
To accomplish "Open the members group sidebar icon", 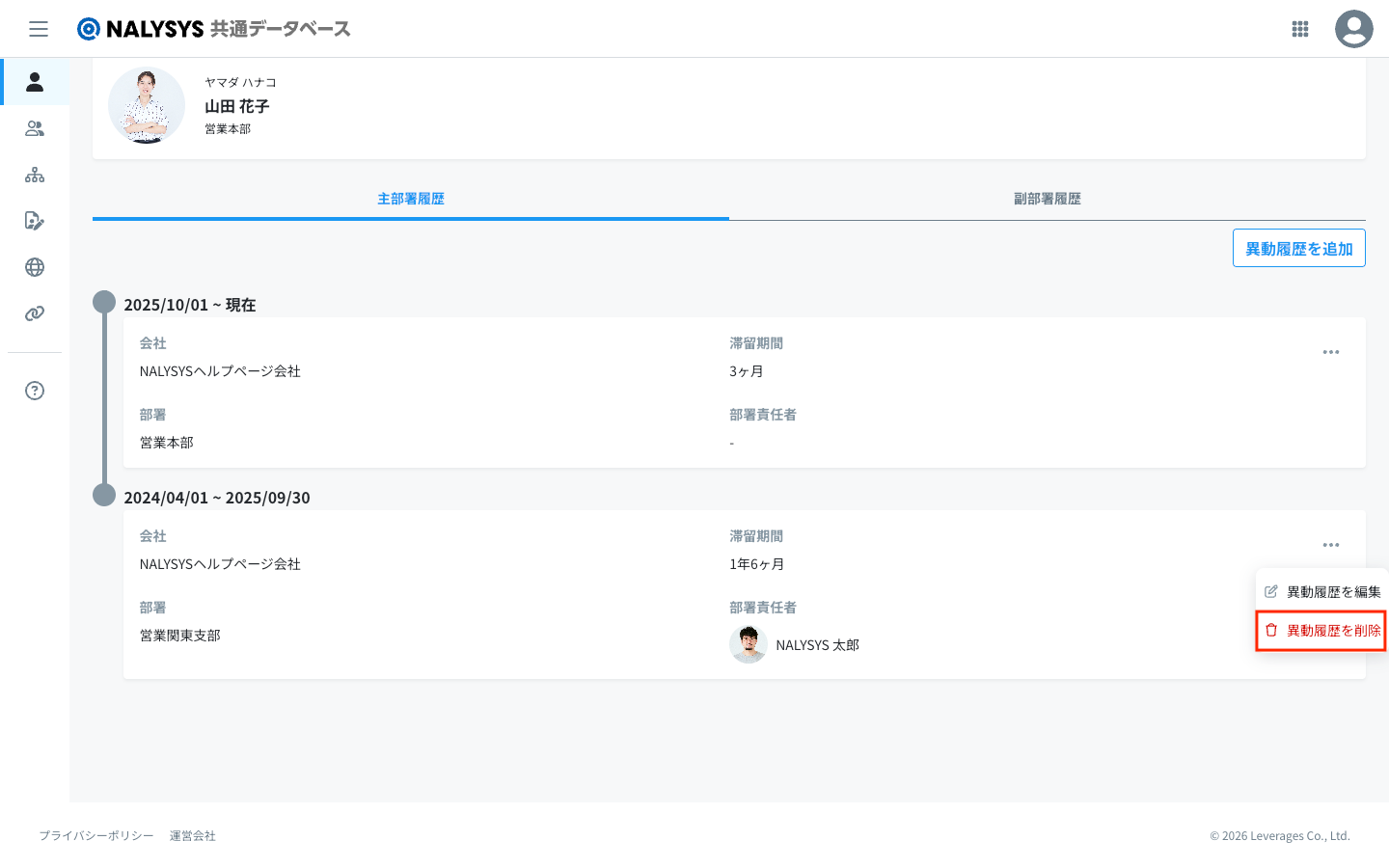I will pyautogui.click(x=35, y=128).
